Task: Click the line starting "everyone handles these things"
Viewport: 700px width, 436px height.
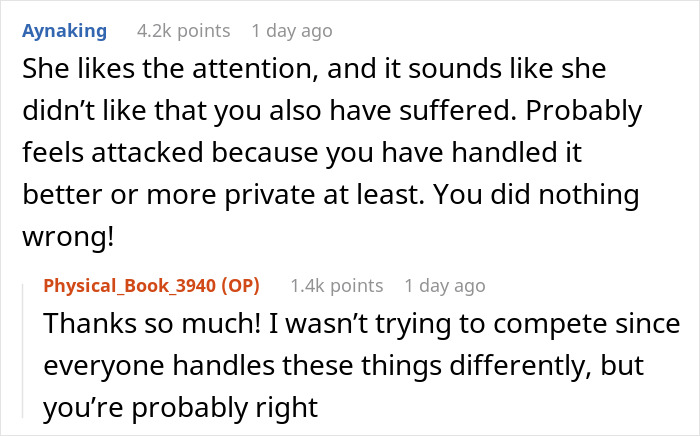Action: pyautogui.click(x=343, y=366)
